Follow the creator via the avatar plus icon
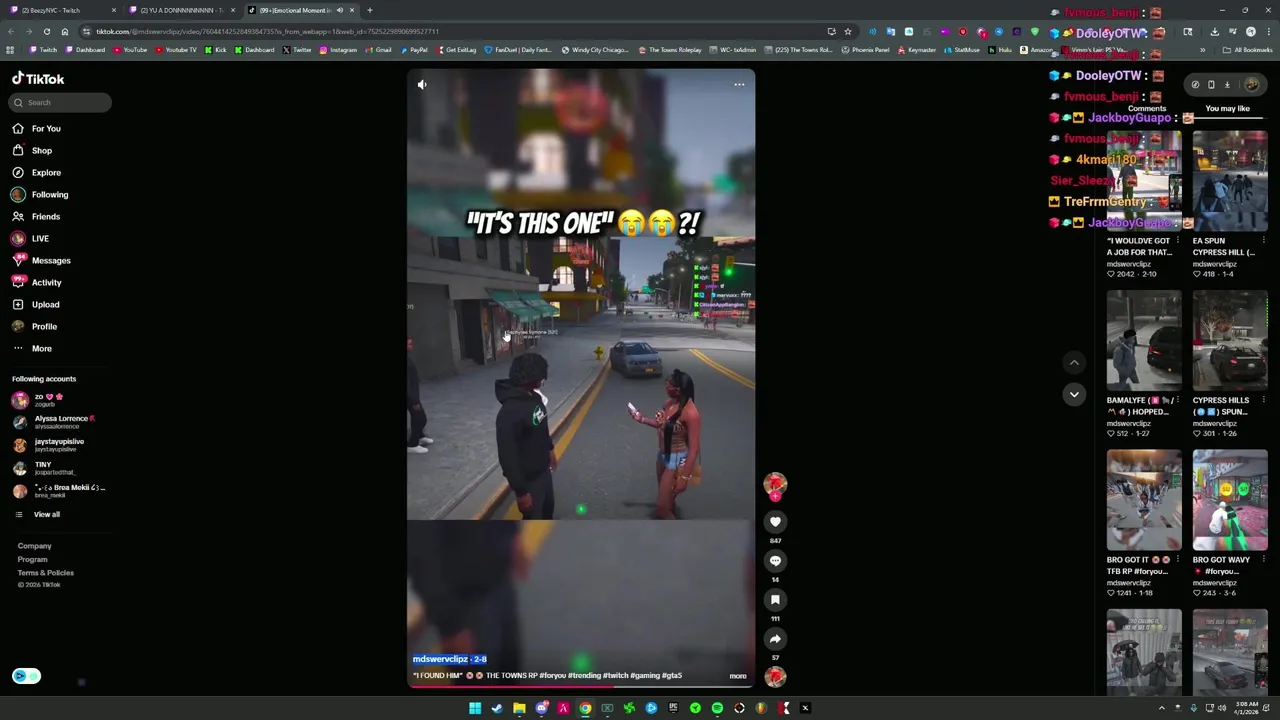This screenshot has height=720, width=1280. tap(775, 496)
